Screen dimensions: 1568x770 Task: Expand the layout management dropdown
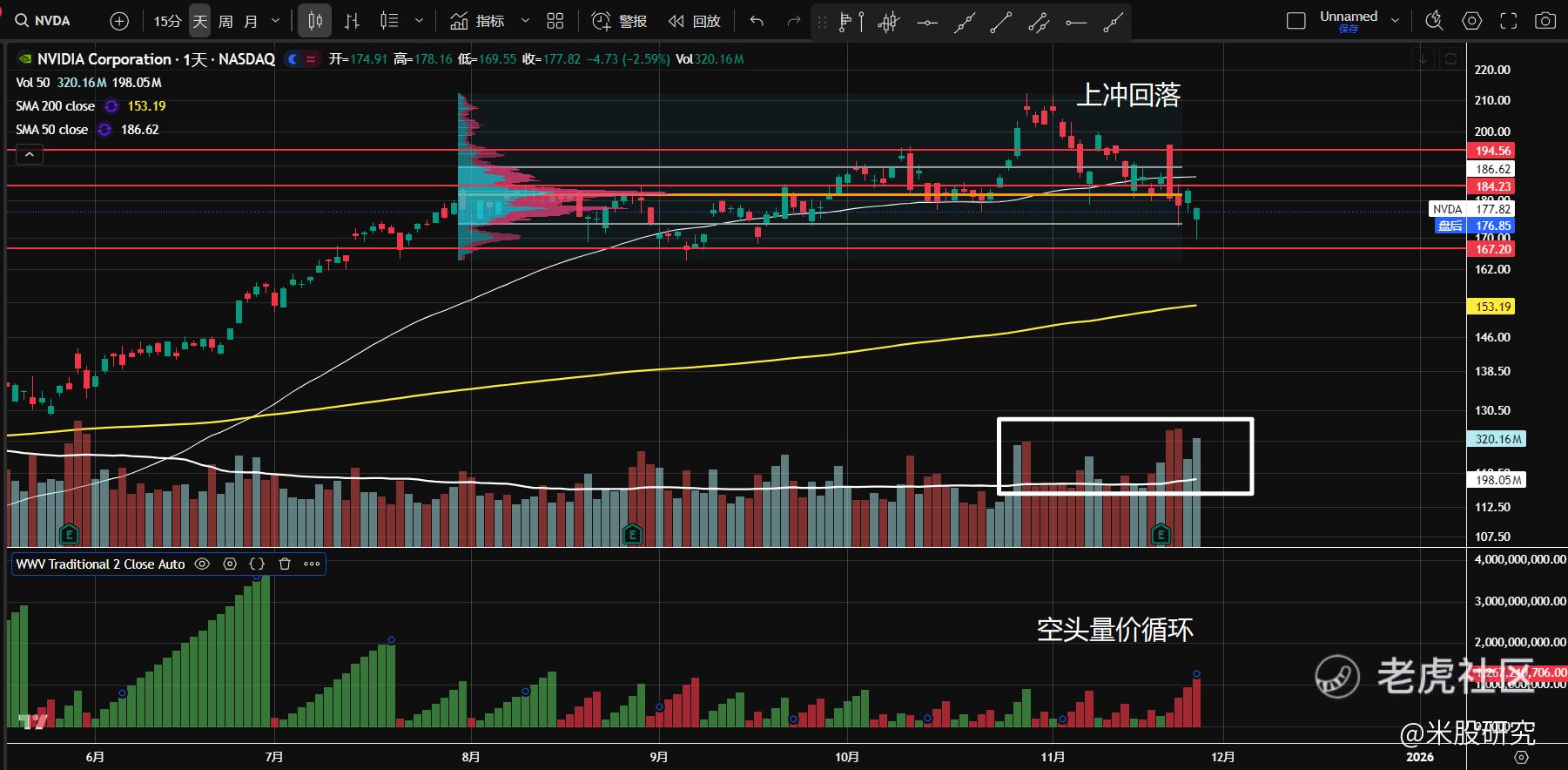coord(1396,21)
